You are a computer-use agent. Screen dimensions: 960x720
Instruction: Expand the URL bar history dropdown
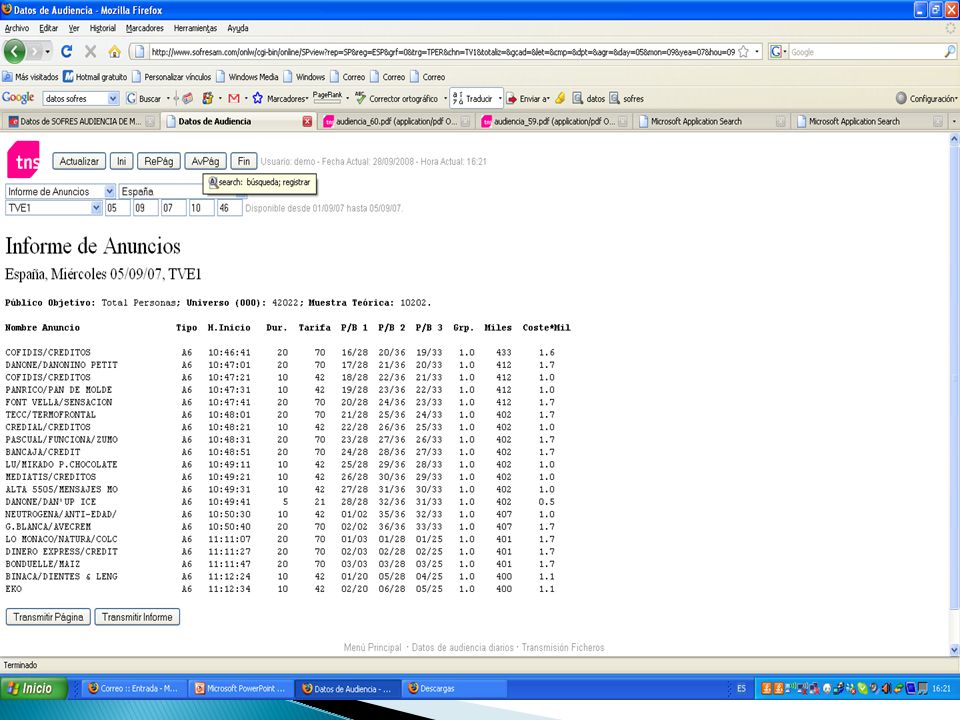[757, 52]
